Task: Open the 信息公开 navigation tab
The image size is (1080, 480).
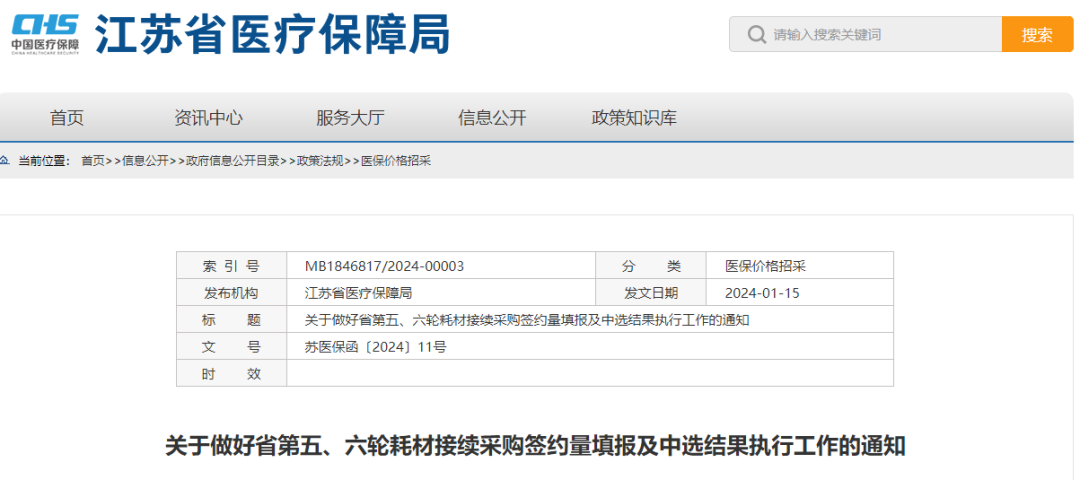Action: [x=492, y=118]
